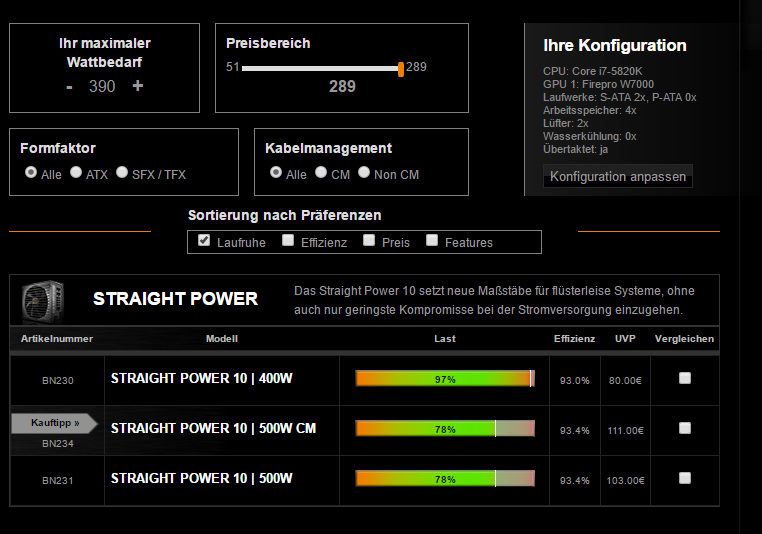Click the 97% load bar
Screen dimensions: 762x534
[x=445, y=379]
